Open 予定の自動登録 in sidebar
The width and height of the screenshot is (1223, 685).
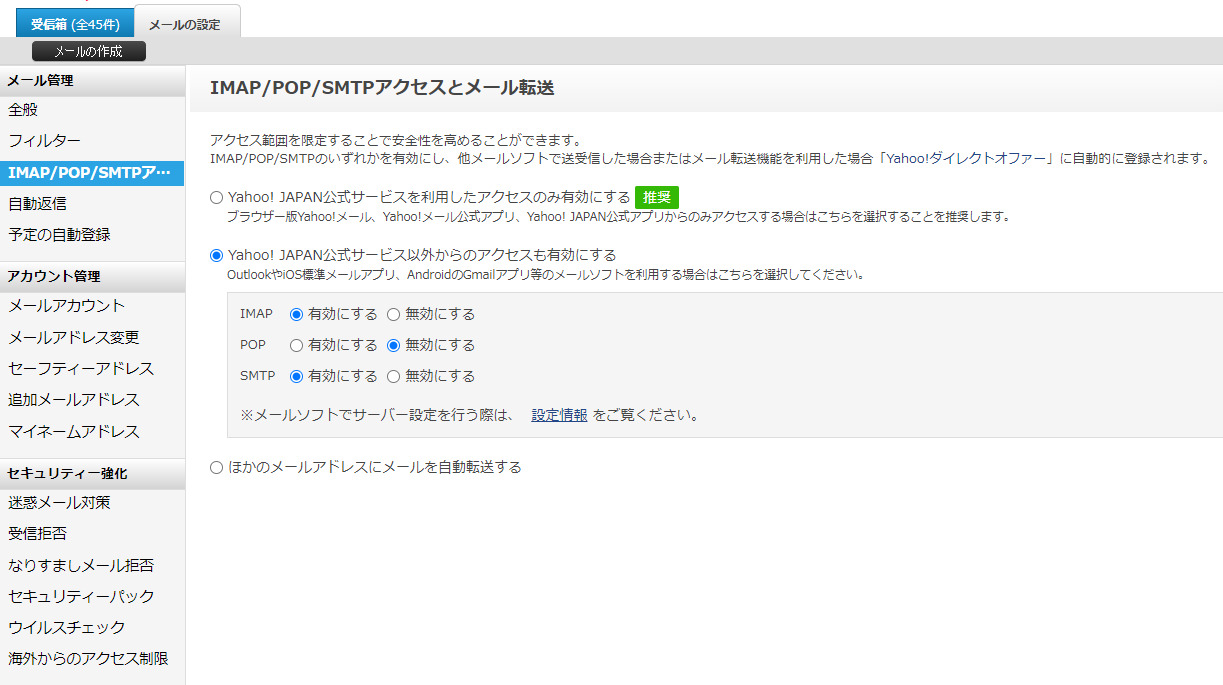tap(59, 235)
